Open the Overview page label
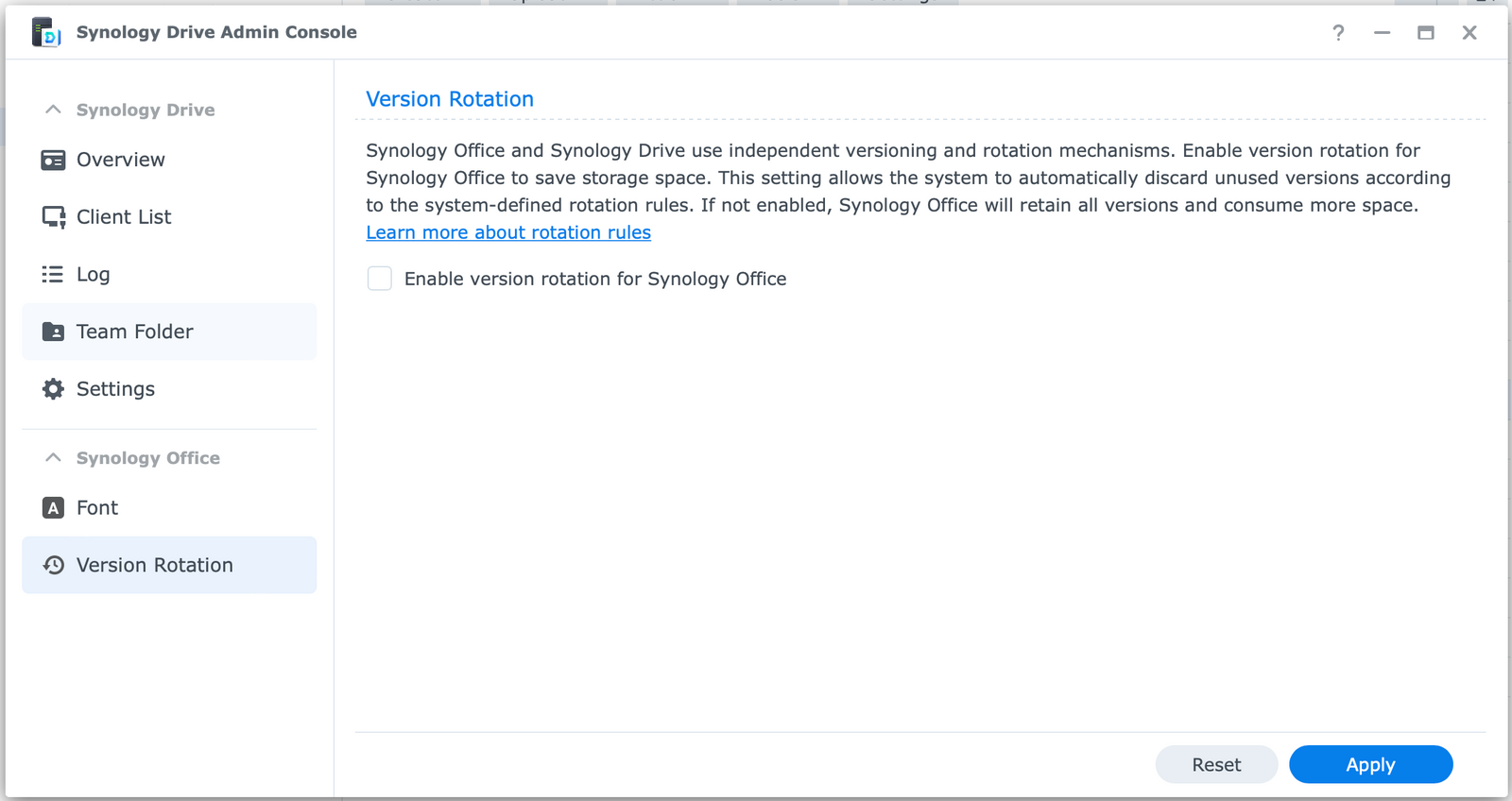This screenshot has width=1512, height=801. pos(121,160)
